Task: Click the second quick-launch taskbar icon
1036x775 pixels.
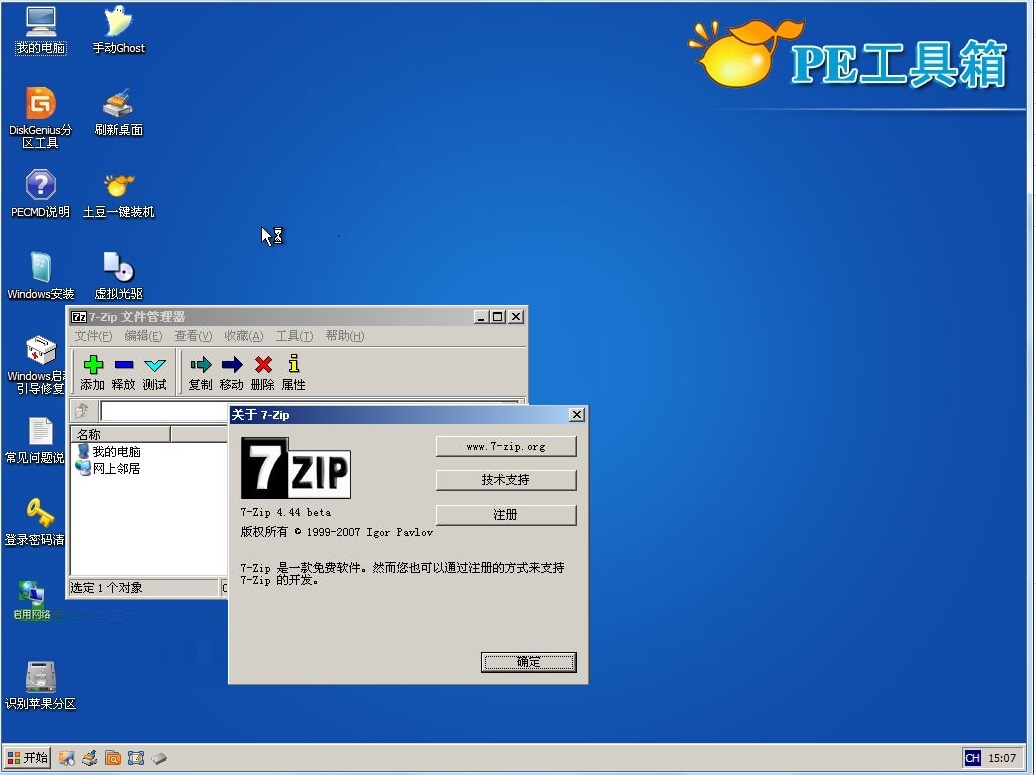Action: pyautogui.click(x=89, y=758)
